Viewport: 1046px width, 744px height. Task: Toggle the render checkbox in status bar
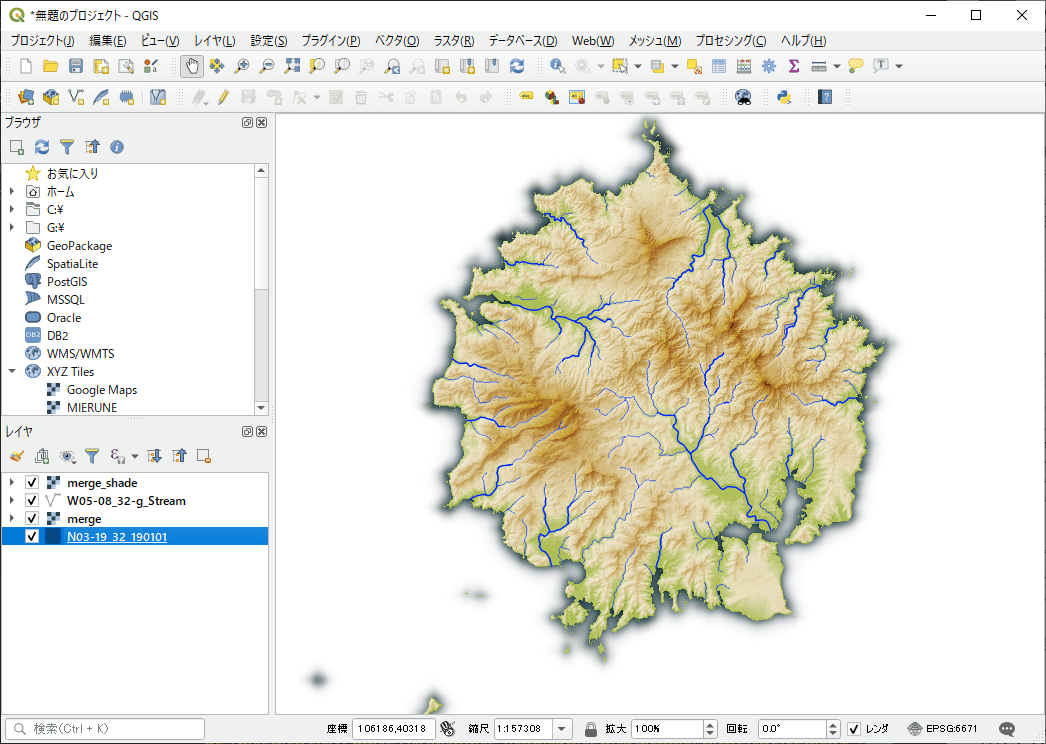click(854, 729)
